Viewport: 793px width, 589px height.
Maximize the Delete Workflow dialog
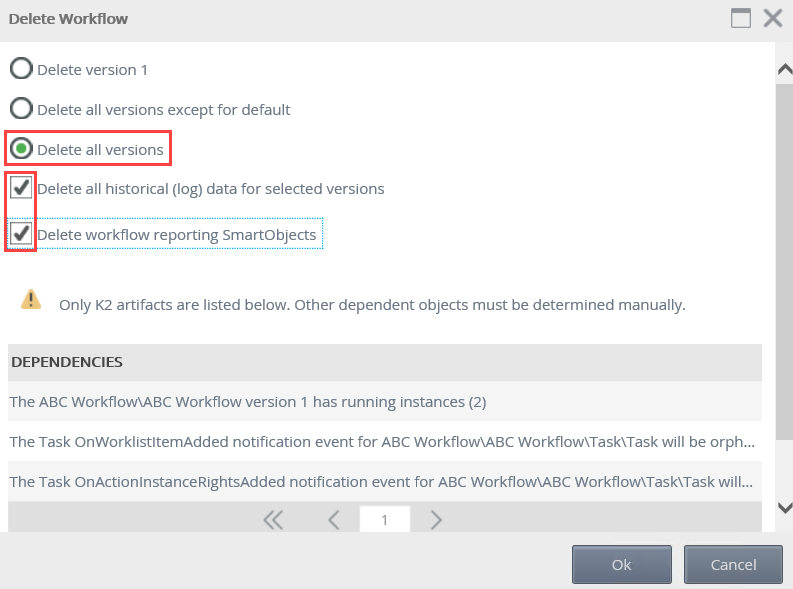(x=742, y=18)
